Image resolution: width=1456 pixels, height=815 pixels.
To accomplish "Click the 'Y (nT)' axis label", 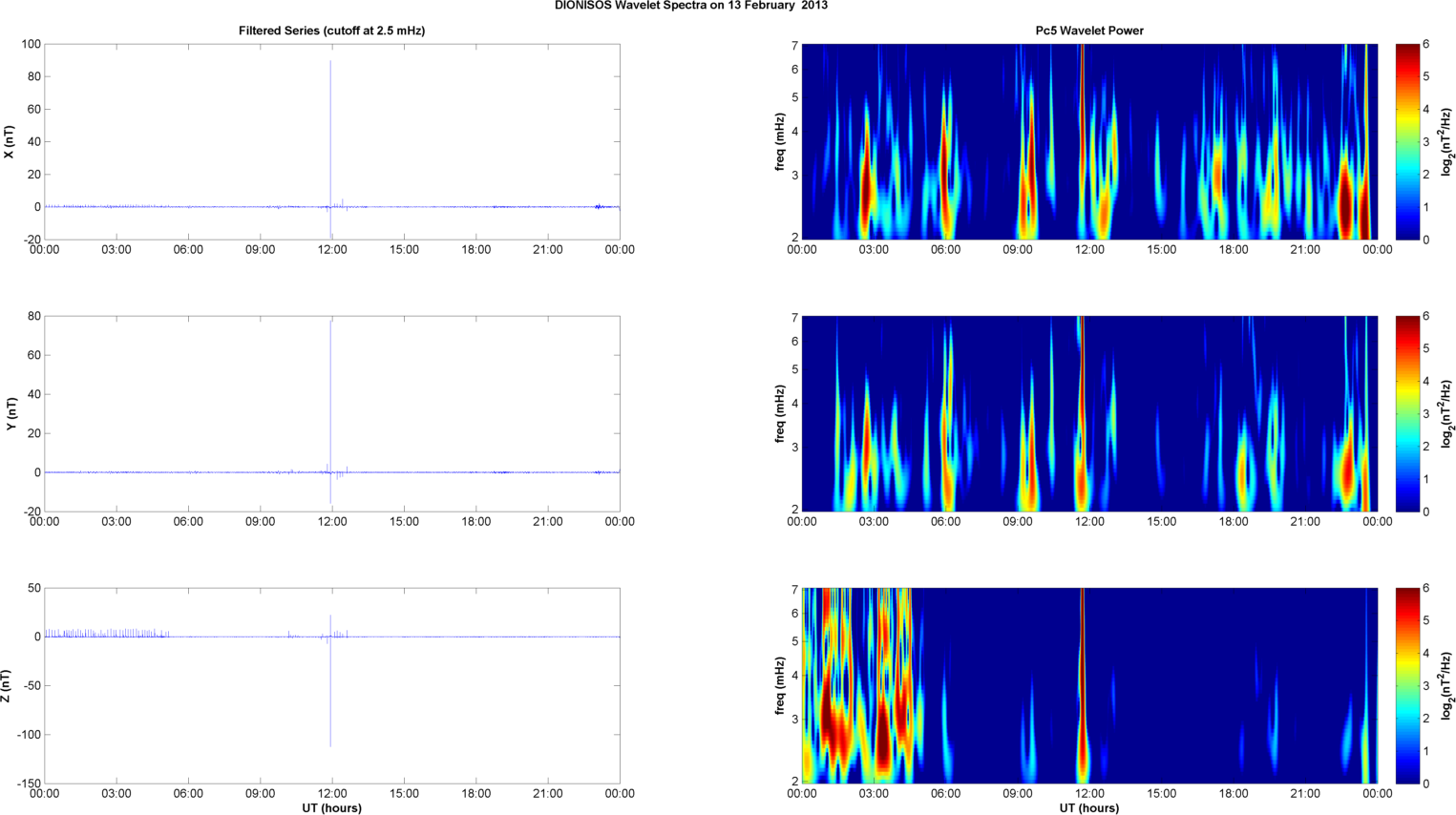I will [10, 414].
